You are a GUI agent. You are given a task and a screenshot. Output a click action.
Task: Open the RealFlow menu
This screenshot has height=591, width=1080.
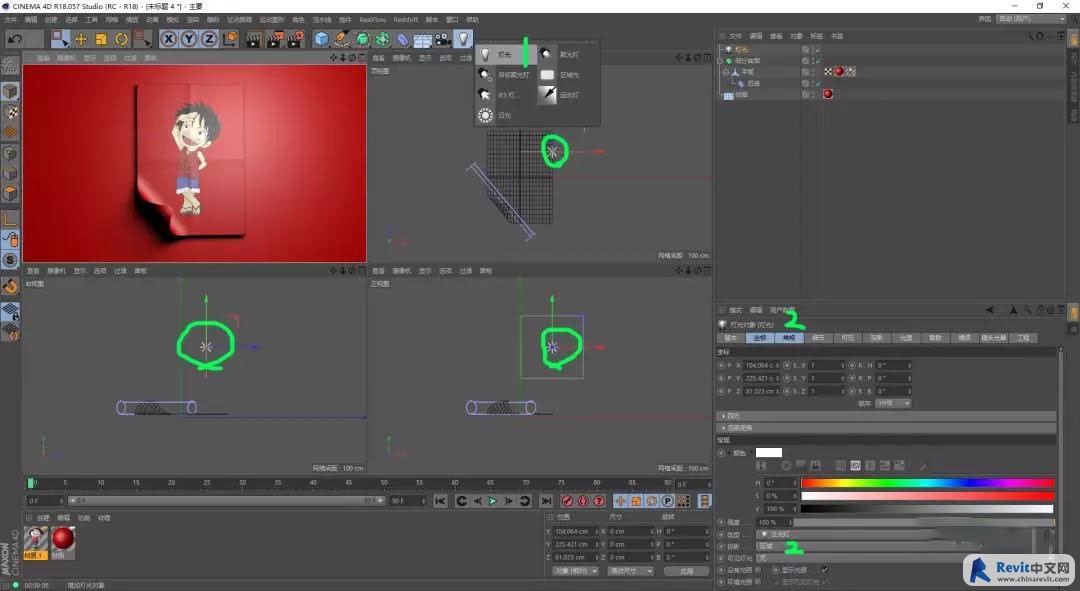click(x=373, y=20)
